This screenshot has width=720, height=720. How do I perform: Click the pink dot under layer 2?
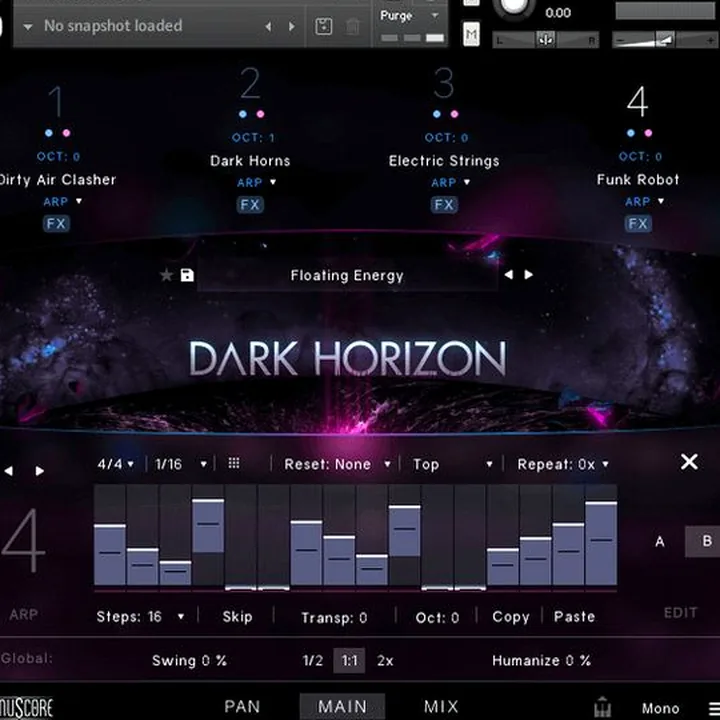[x=260, y=114]
